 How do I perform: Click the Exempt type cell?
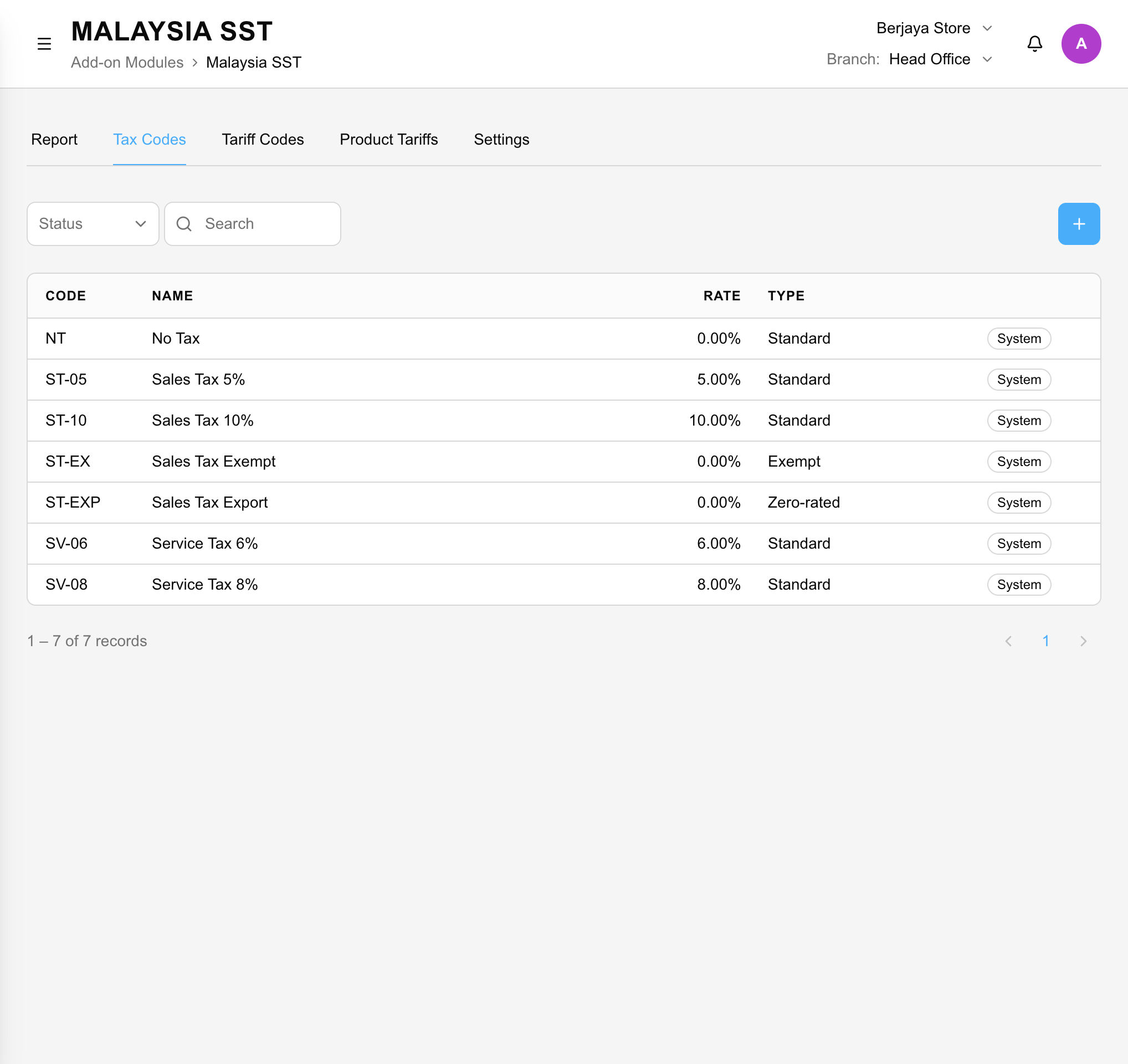(794, 462)
